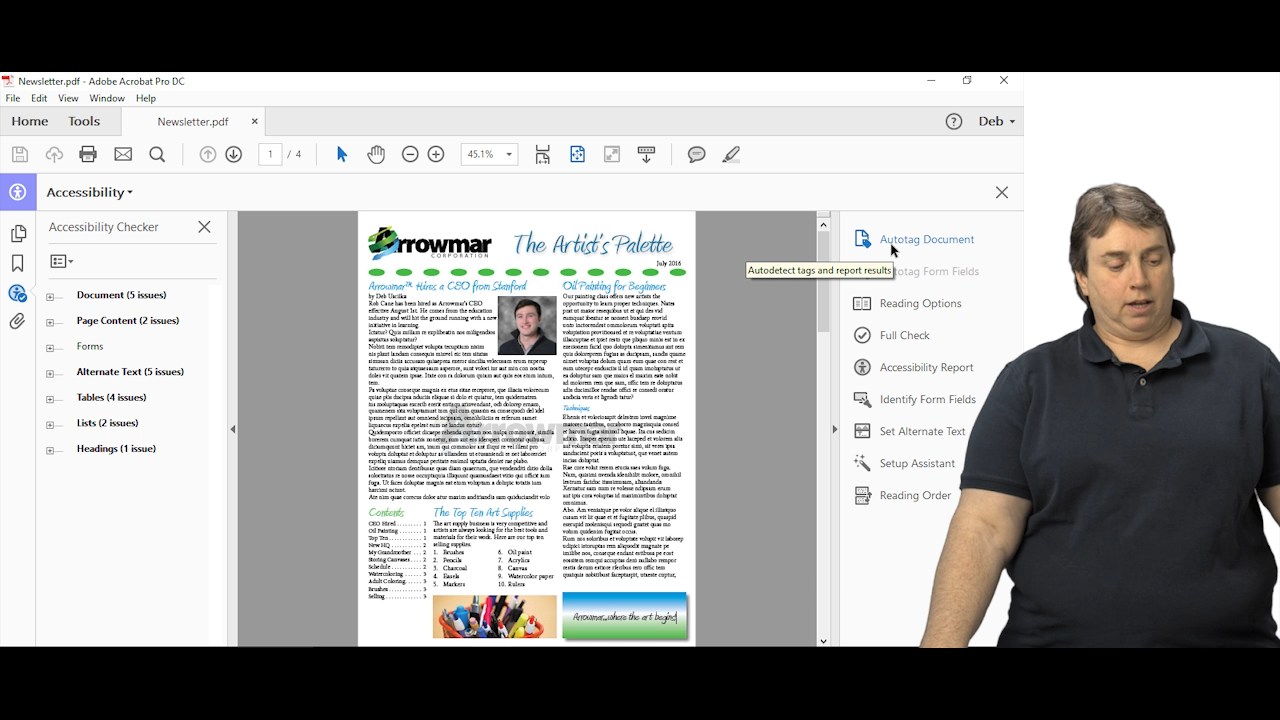Click the Add comment sticky note icon
This screenshot has height=720, width=1280.
pyautogui.click(x=697, y=154)
